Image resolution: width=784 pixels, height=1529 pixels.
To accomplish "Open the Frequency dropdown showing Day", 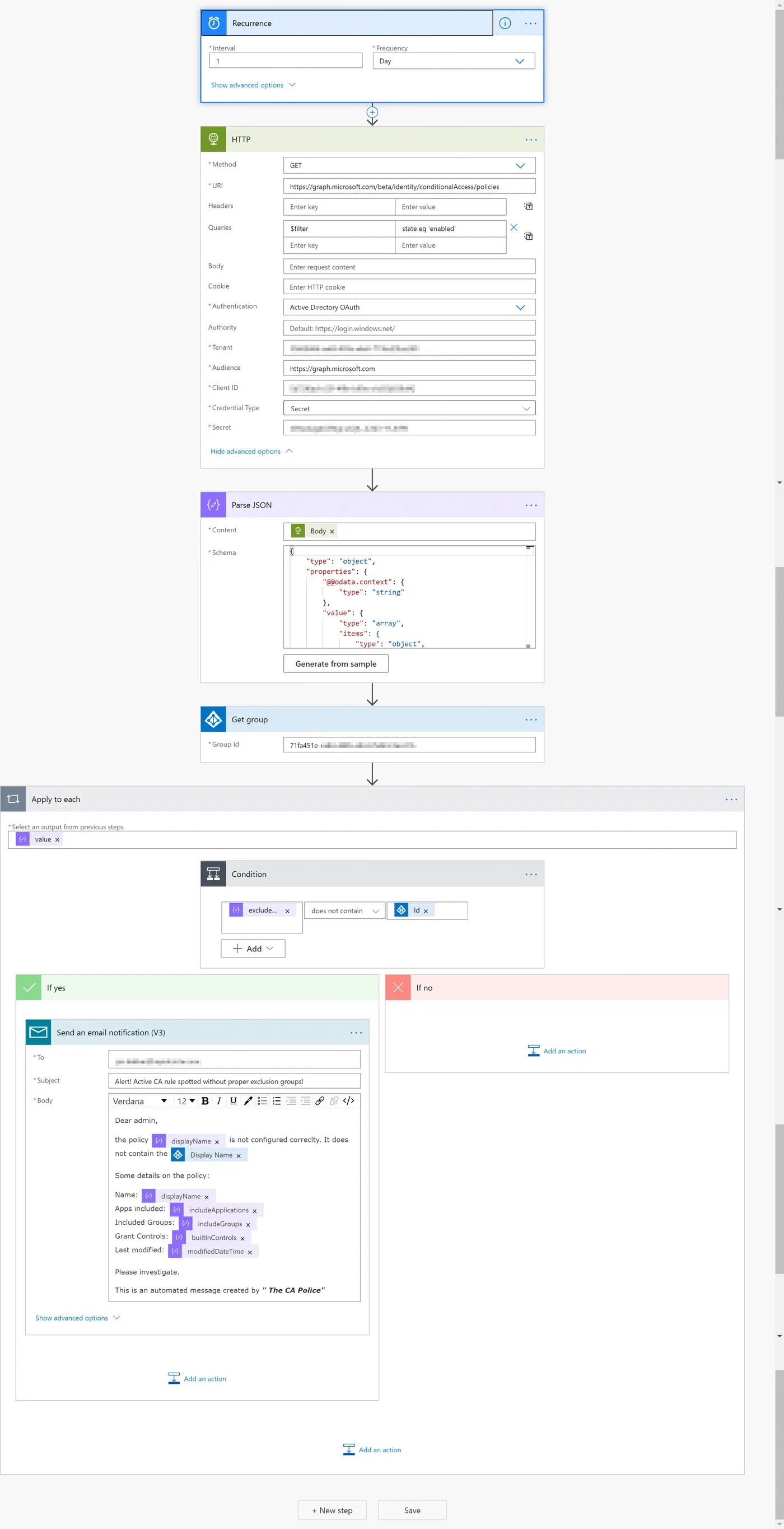I will pyautogui.click(x=454, y=61).
